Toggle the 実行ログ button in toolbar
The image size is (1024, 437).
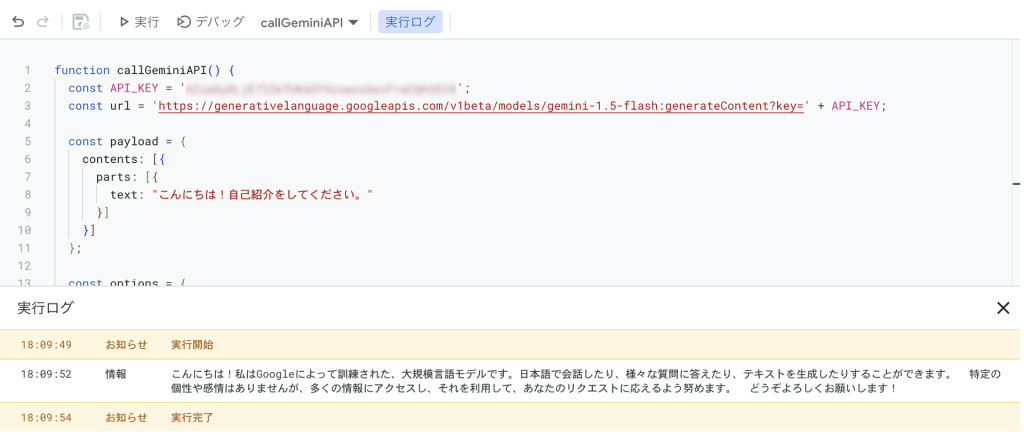point(410,21)
